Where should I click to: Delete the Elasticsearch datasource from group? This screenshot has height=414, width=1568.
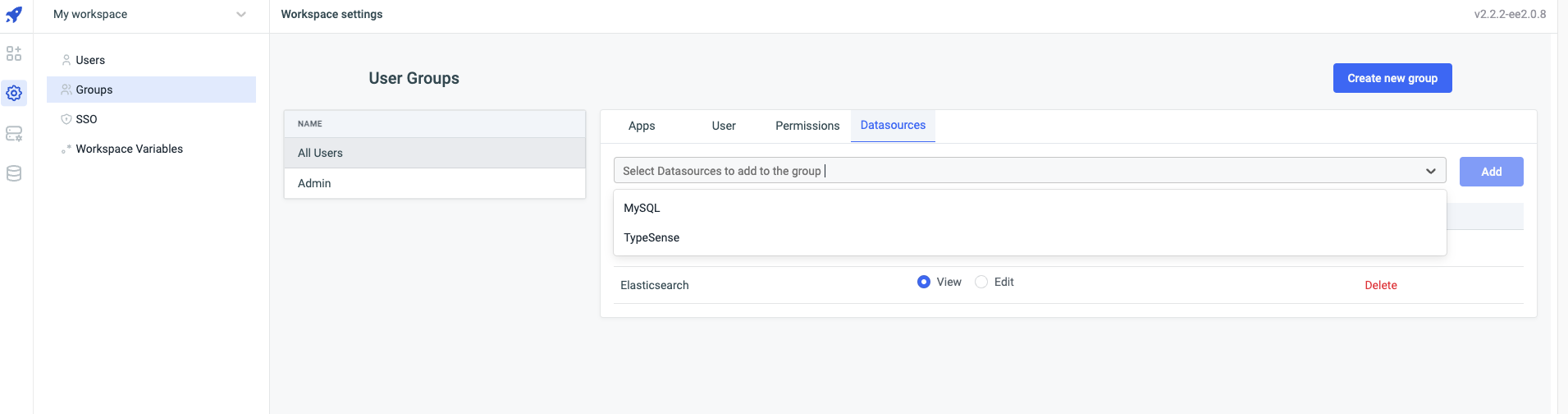coord(1380,285)
